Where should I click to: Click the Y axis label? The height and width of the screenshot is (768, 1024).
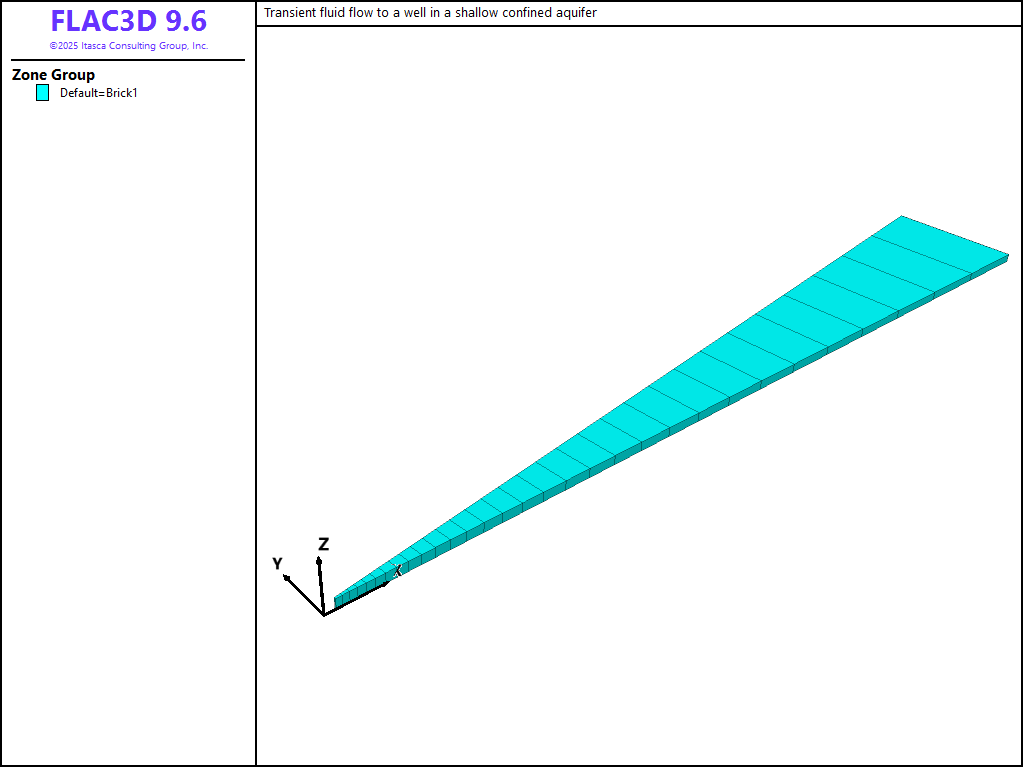(277, 564)
